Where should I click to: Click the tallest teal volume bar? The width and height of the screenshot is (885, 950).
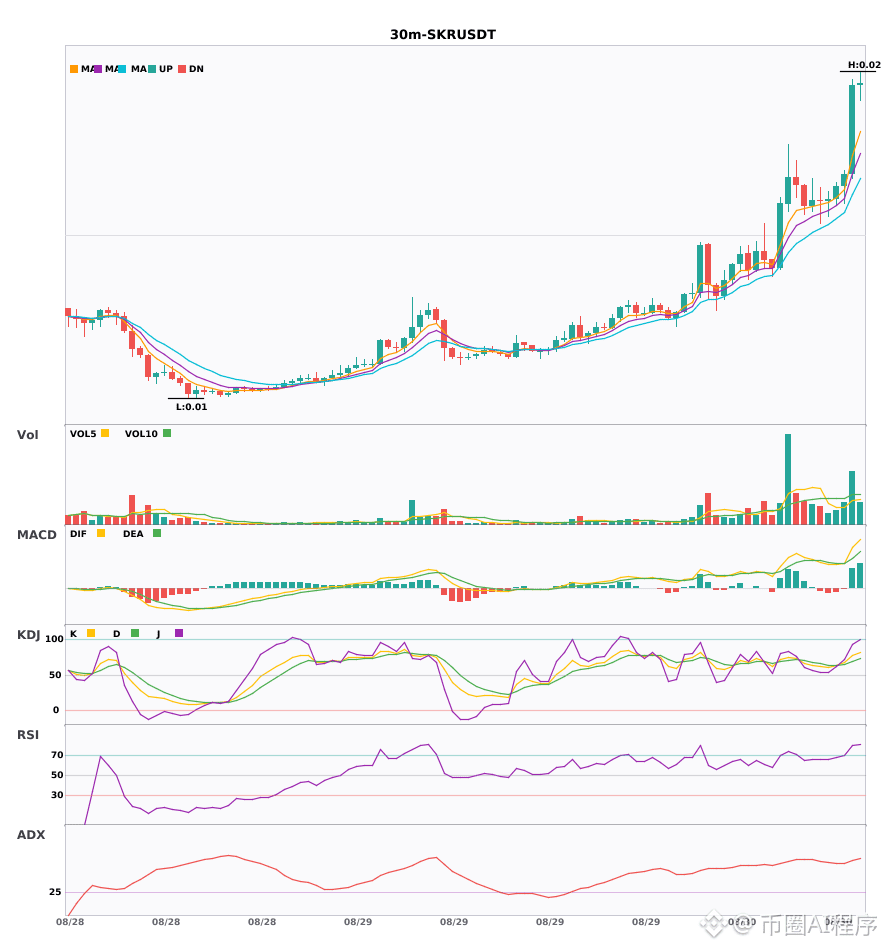click(x=788, y=479)
